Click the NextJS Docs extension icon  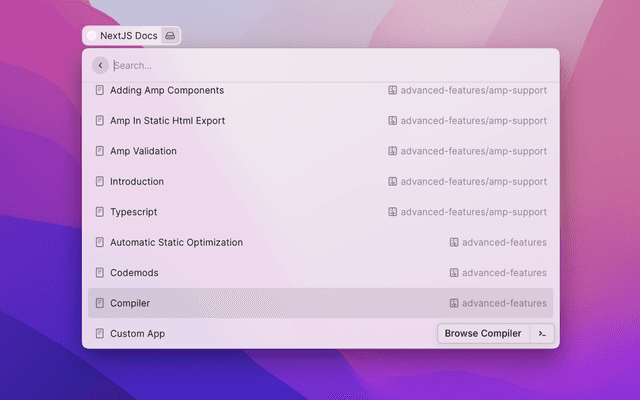92,36
